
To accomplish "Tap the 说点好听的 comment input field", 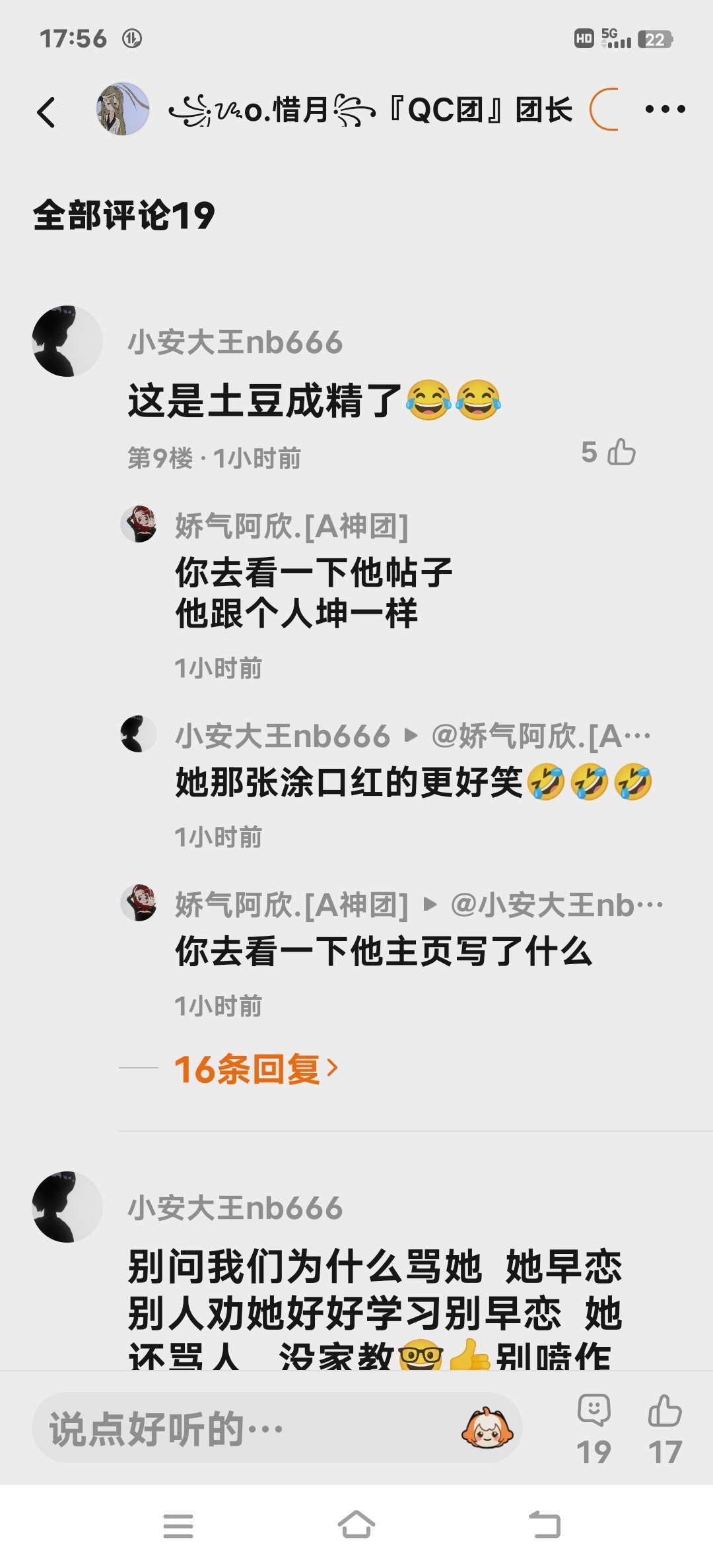I will [x=277, y=1428].
